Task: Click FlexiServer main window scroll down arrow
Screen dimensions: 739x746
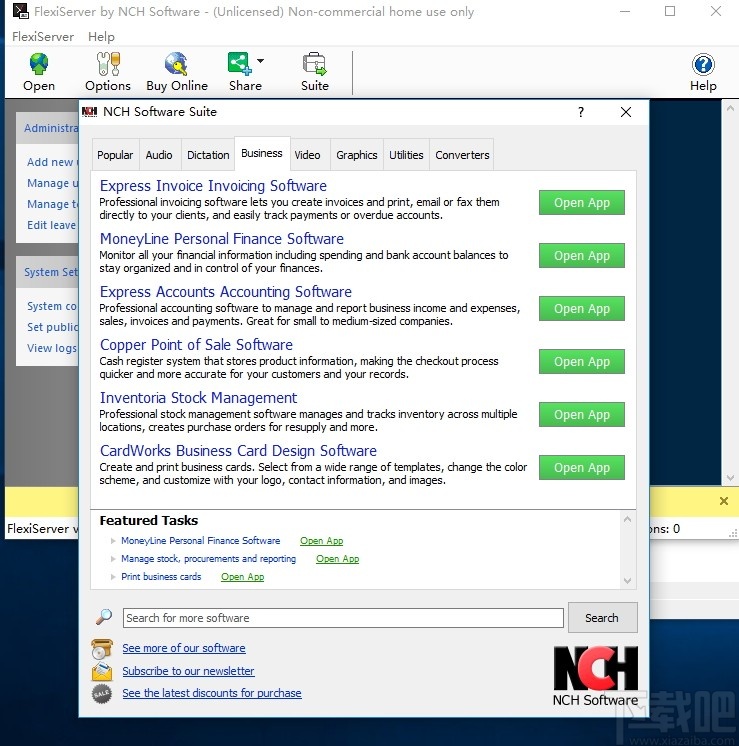Action: pyautogui.click(x=729, y=477)
